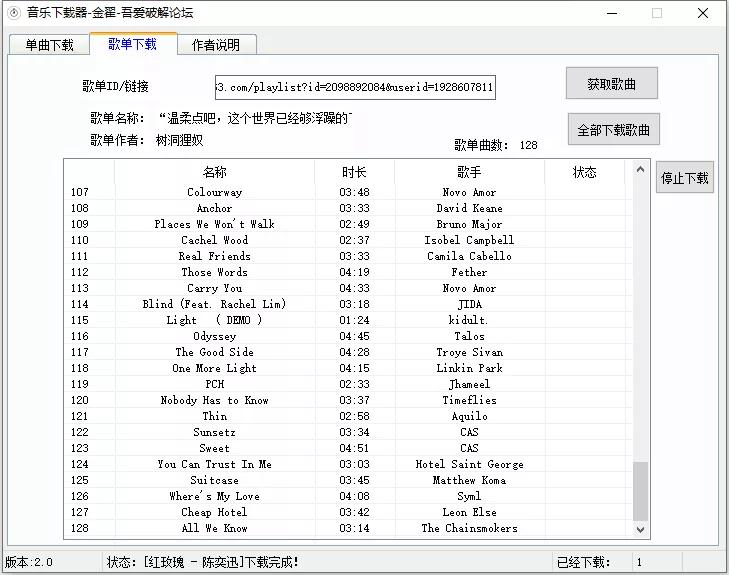Click the artist Isobel Campbell
The height and width of the screenshot is (575, 729).
469,240
